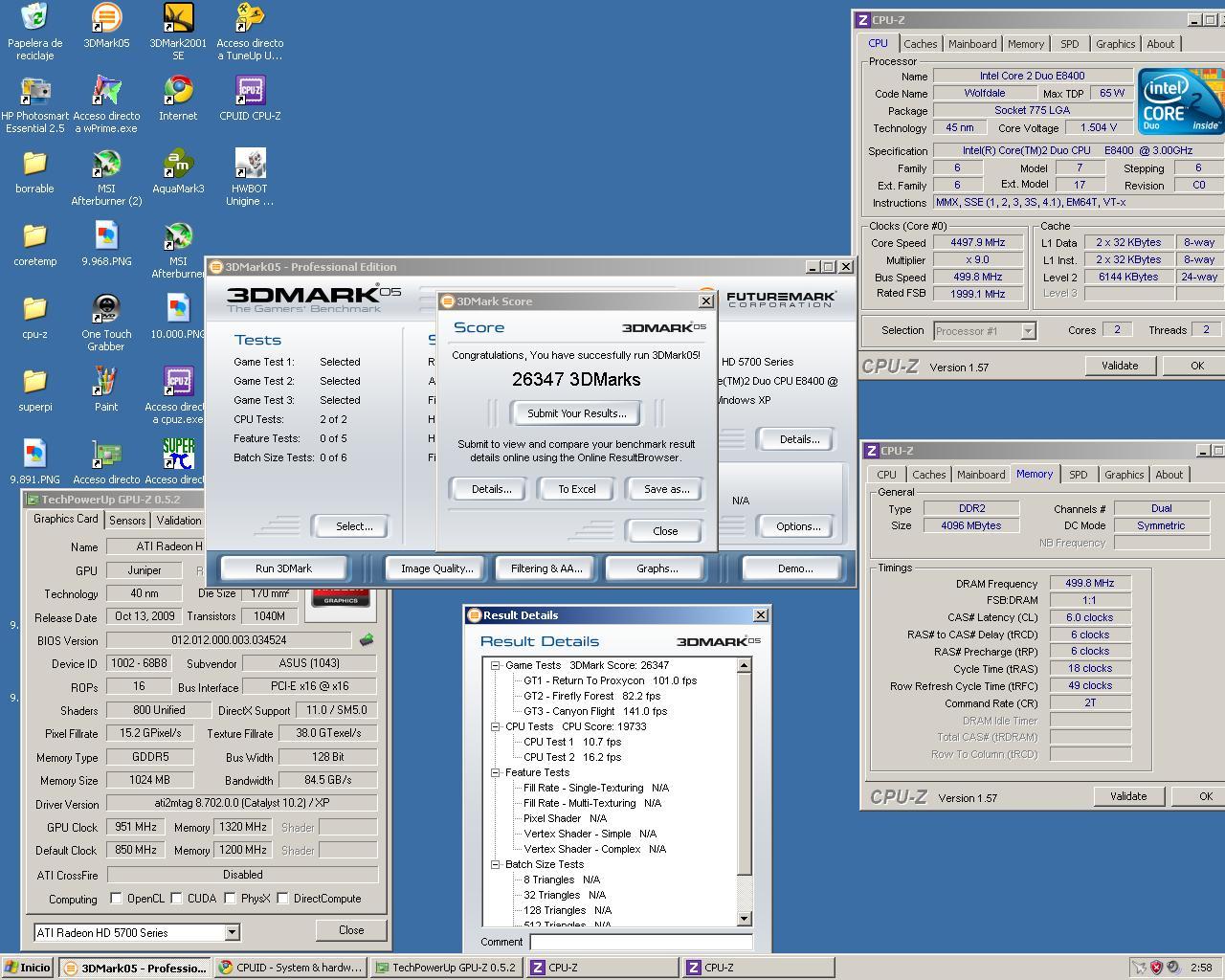1225x980 pixels.
Task: Click Submit Your Results button
Action: 576,413
